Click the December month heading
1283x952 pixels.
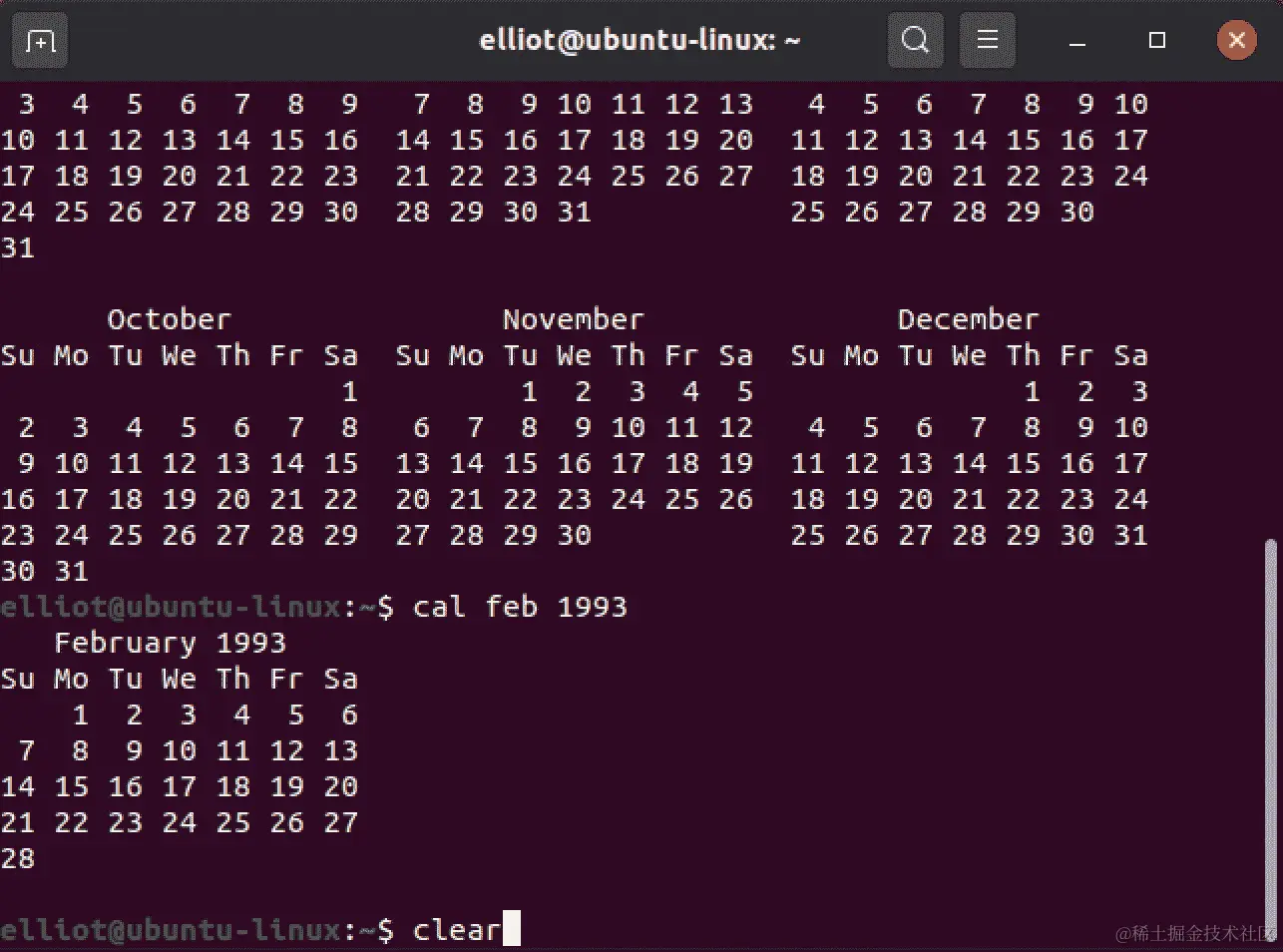tap(968, 319)
